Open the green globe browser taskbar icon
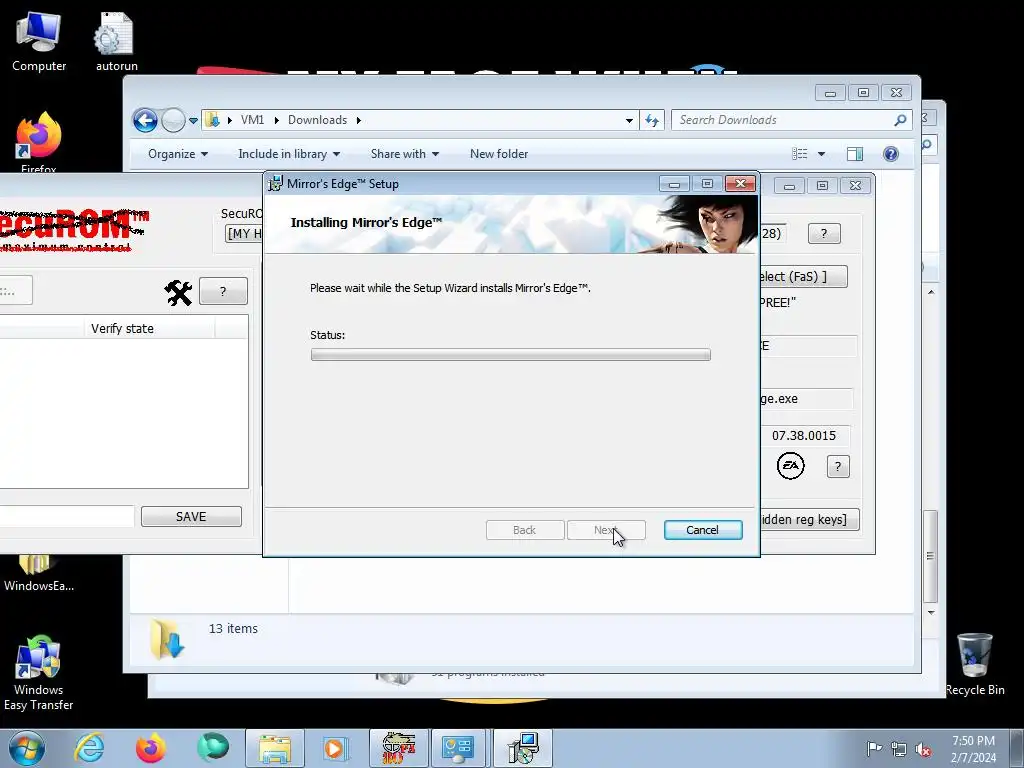Image resolution: width=1024 pixels, height=768 pixels. click(x=212, y=748)
